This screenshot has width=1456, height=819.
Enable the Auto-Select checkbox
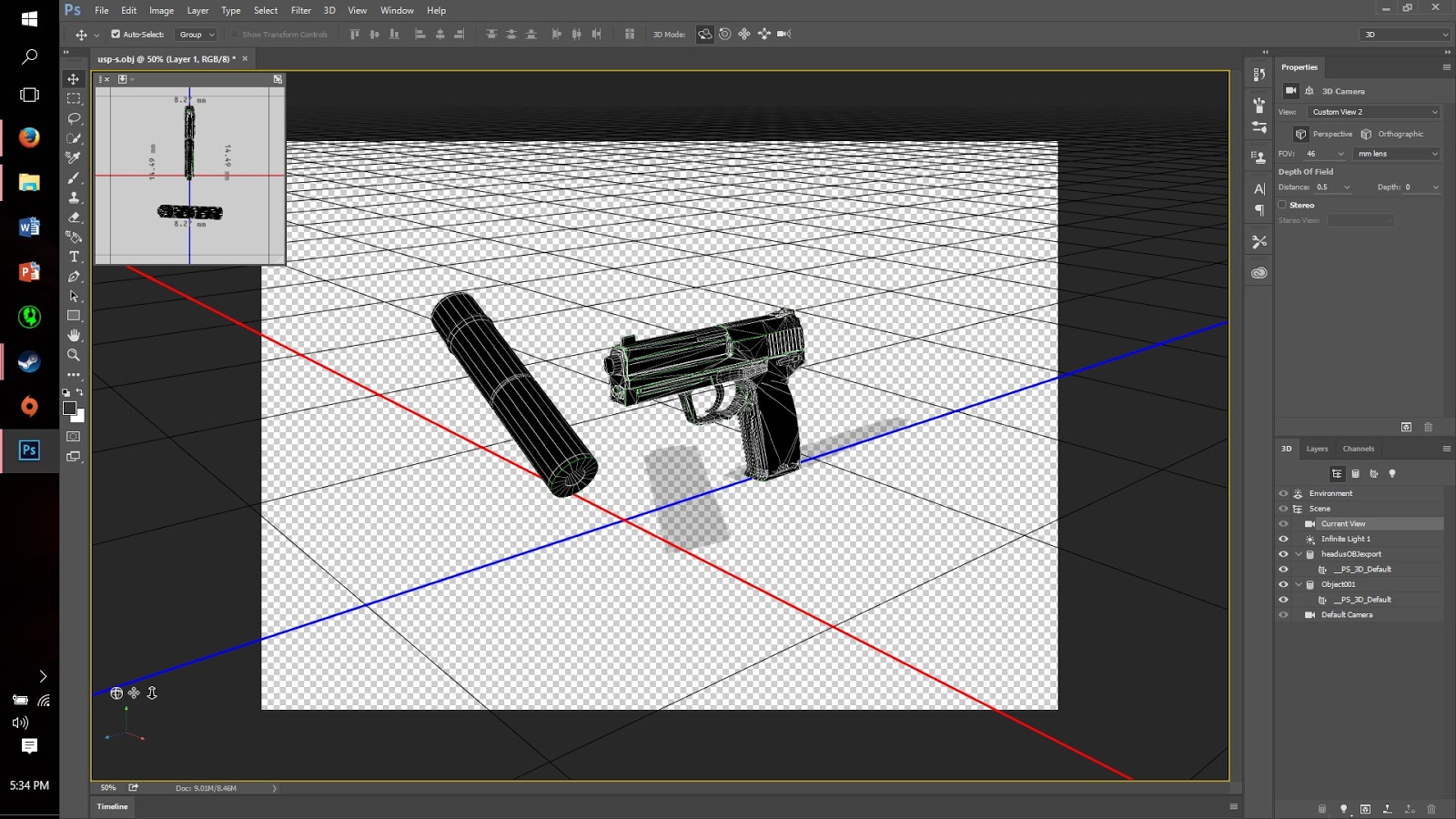116,34
